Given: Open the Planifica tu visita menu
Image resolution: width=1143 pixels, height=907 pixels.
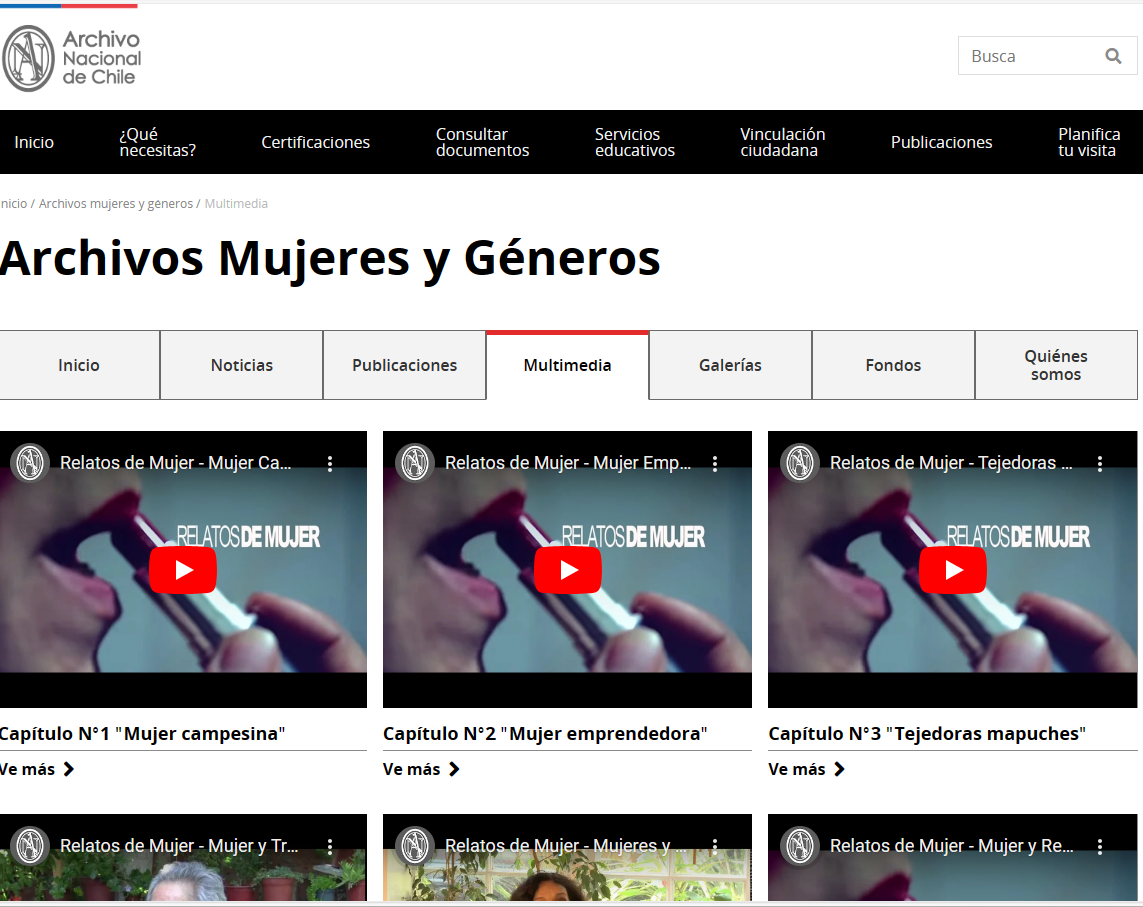Looking at the screenshot, I should 1089,142.
